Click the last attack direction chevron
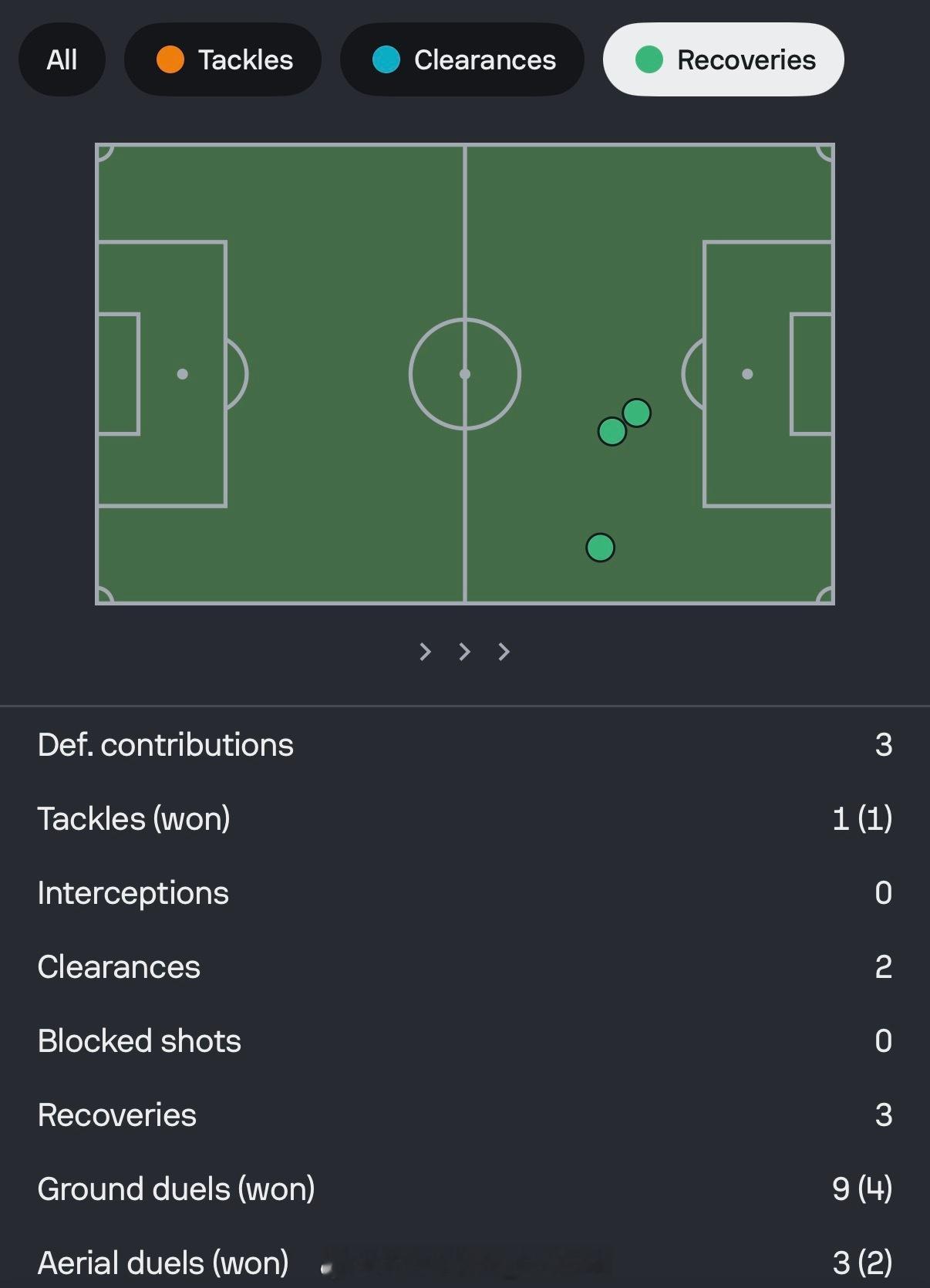The image size is (930, 1288). (504, 652)
